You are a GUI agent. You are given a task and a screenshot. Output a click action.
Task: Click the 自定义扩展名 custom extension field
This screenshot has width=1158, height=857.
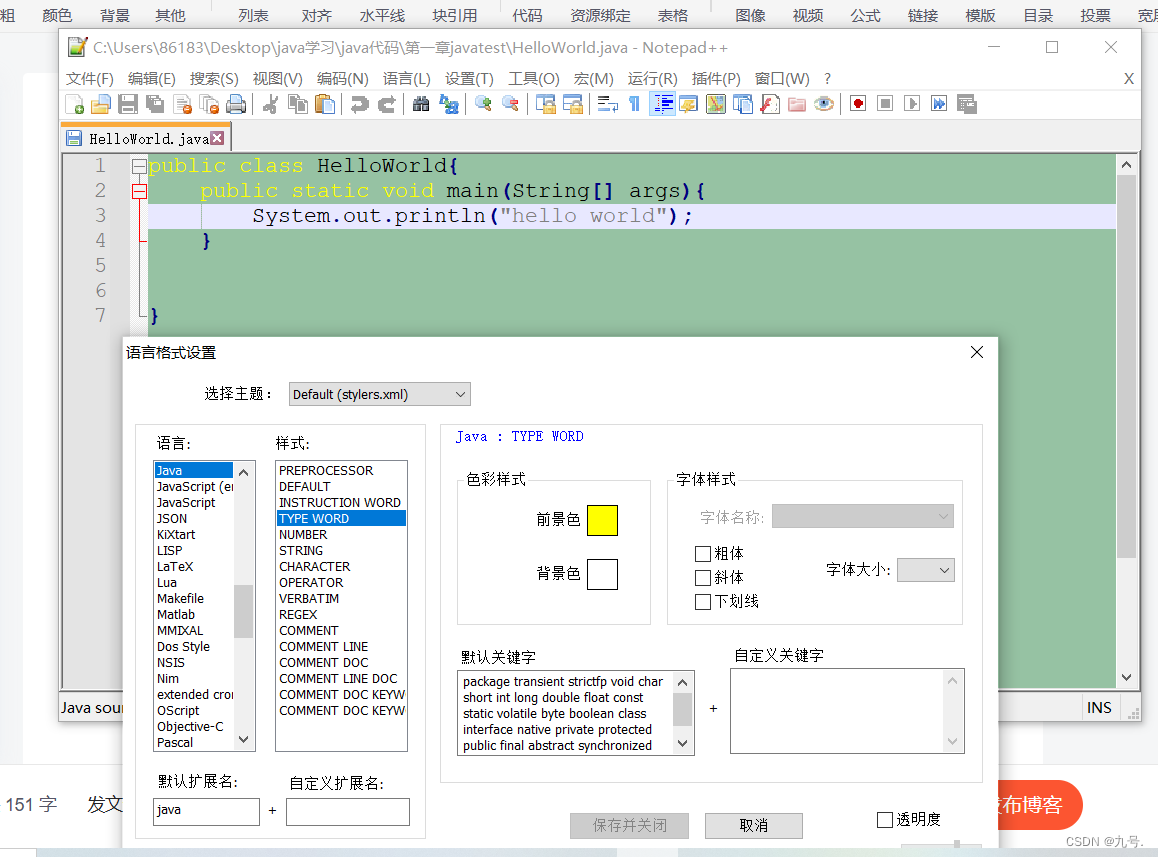point(348,811)
